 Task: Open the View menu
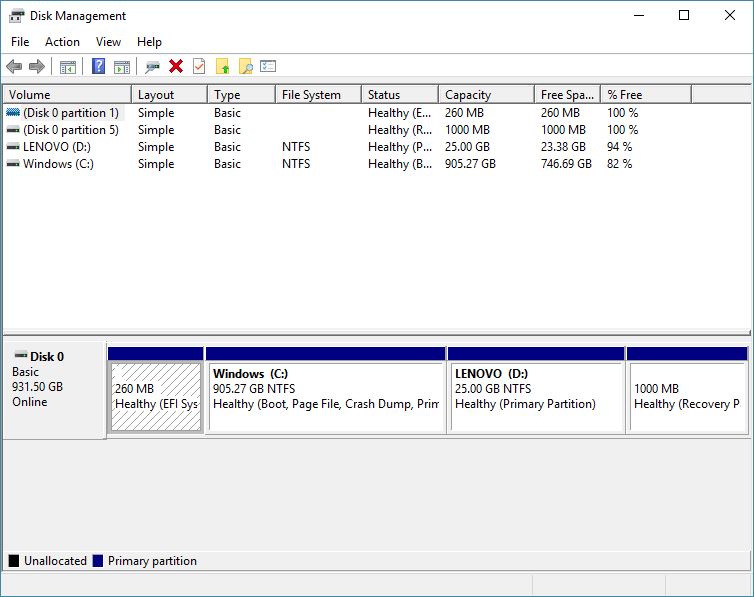click(x=108, y=42)
